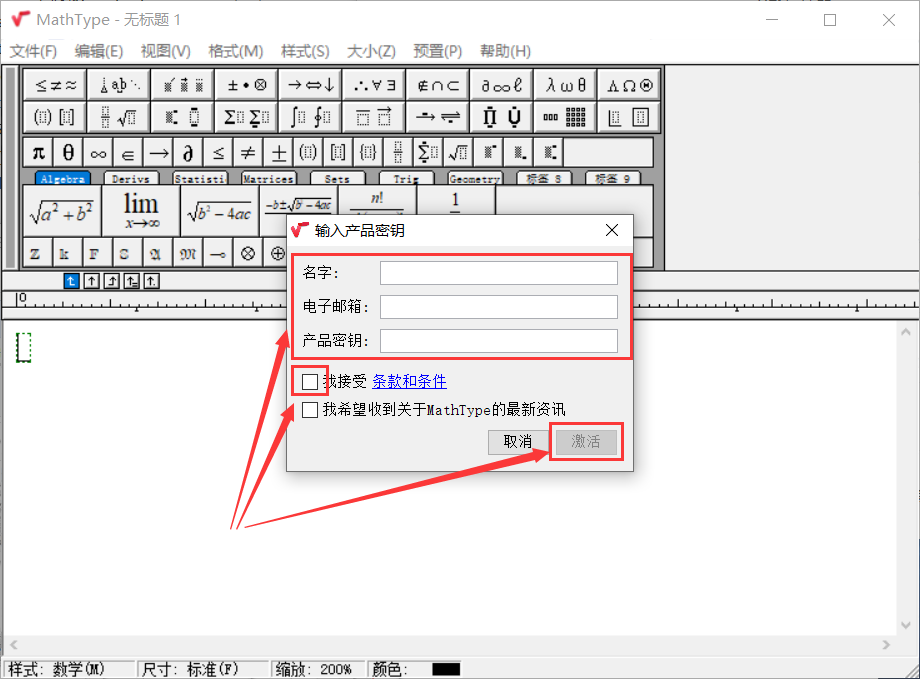Screen dimensions: 920x679
Task: Open the lowercase Greek palette (λωθ)
Action: tap(566, 86)
